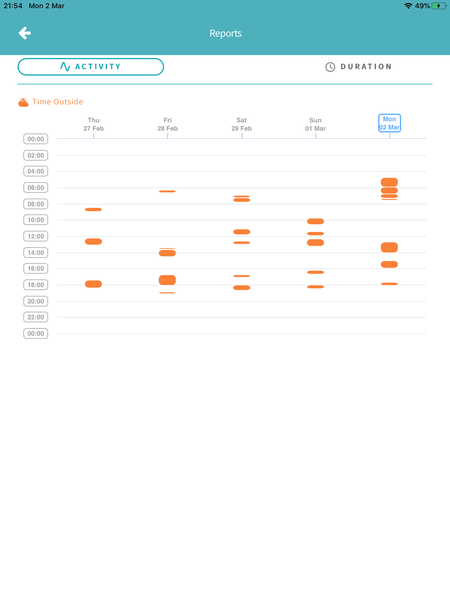Switch to the Activity tab
450x600 pixels.
coord(91,67)
